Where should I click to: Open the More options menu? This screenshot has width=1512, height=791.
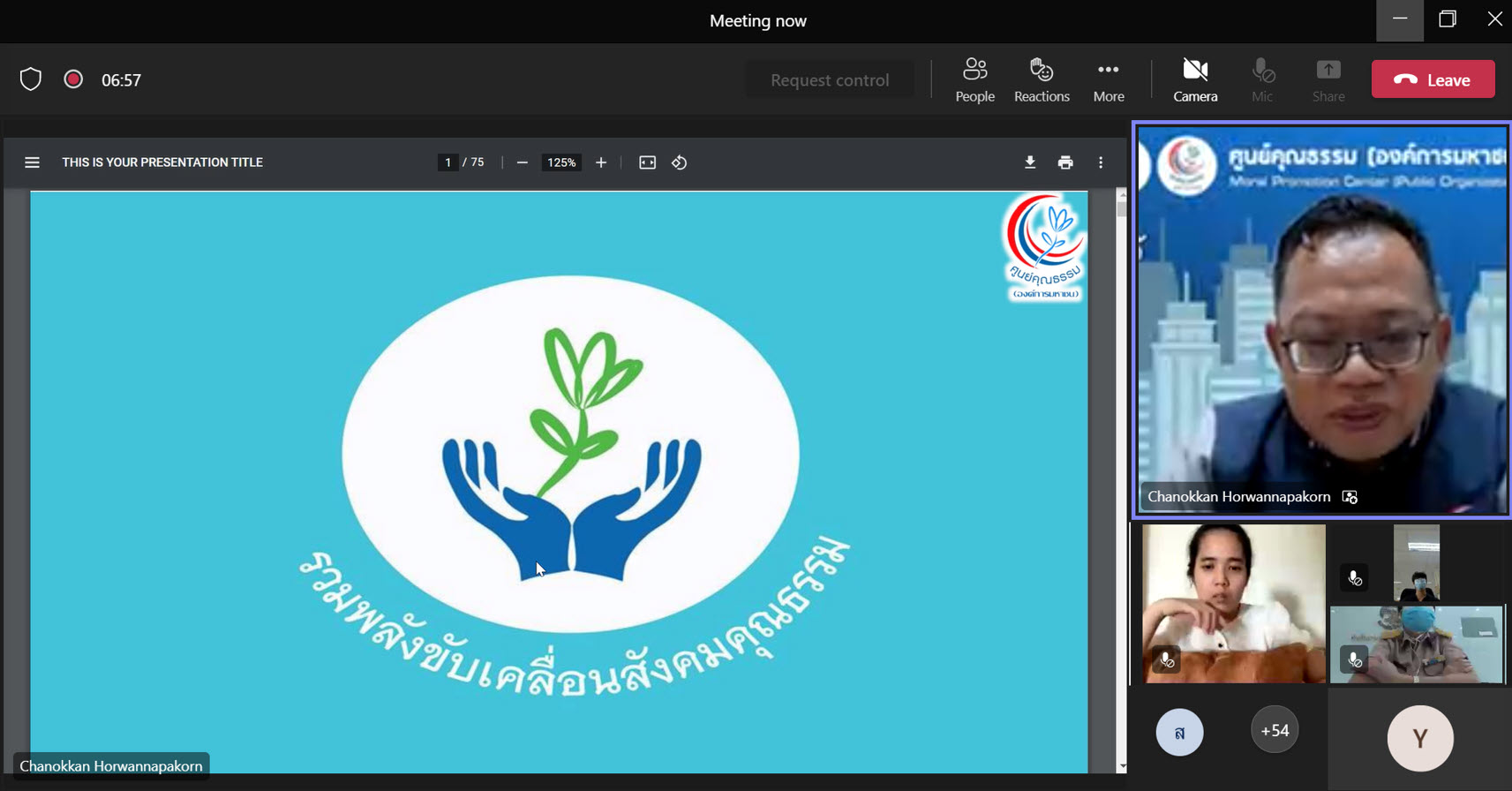coord(1109,80)
